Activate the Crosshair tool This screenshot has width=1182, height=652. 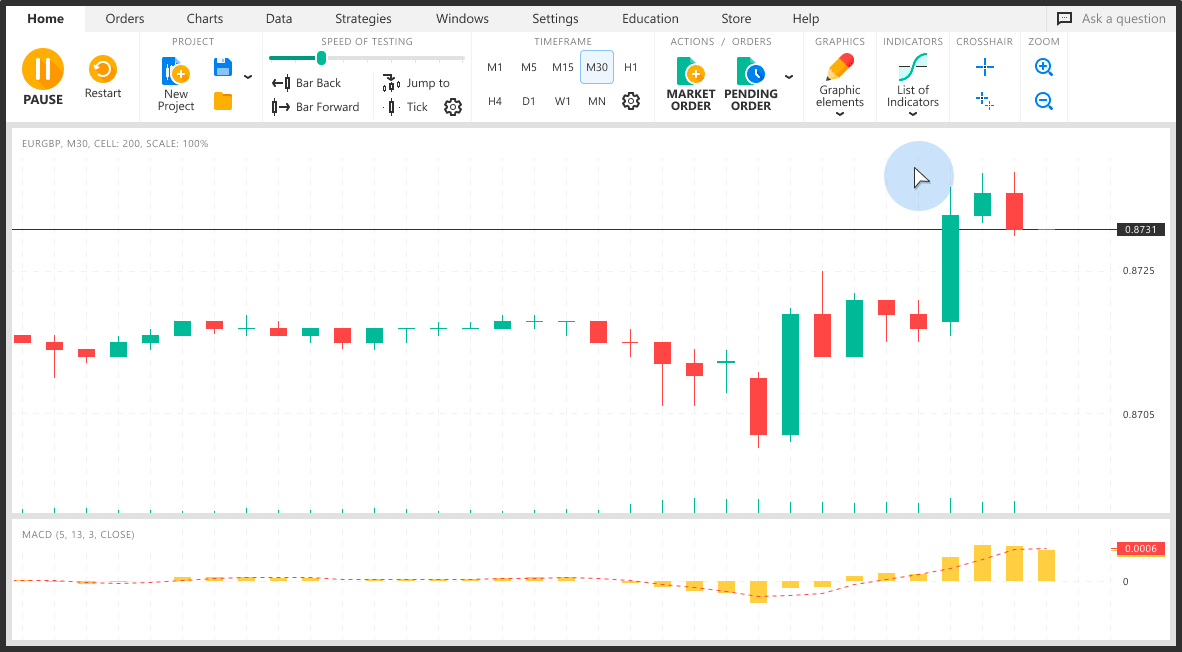pos(984,67)
